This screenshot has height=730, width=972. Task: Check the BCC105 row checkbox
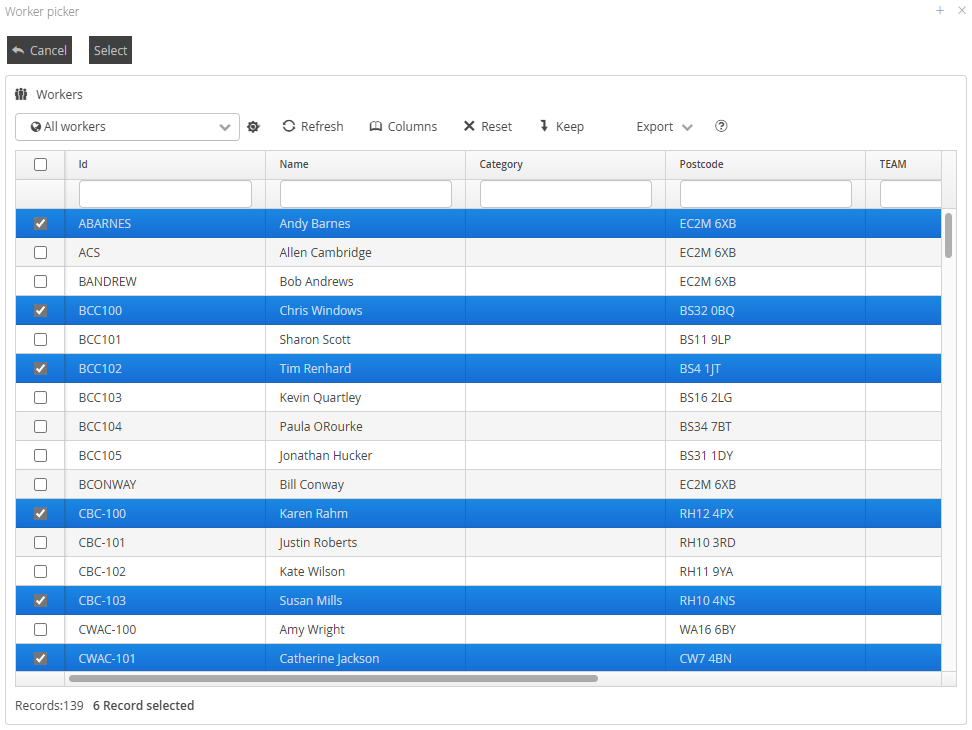click(40, 455)
